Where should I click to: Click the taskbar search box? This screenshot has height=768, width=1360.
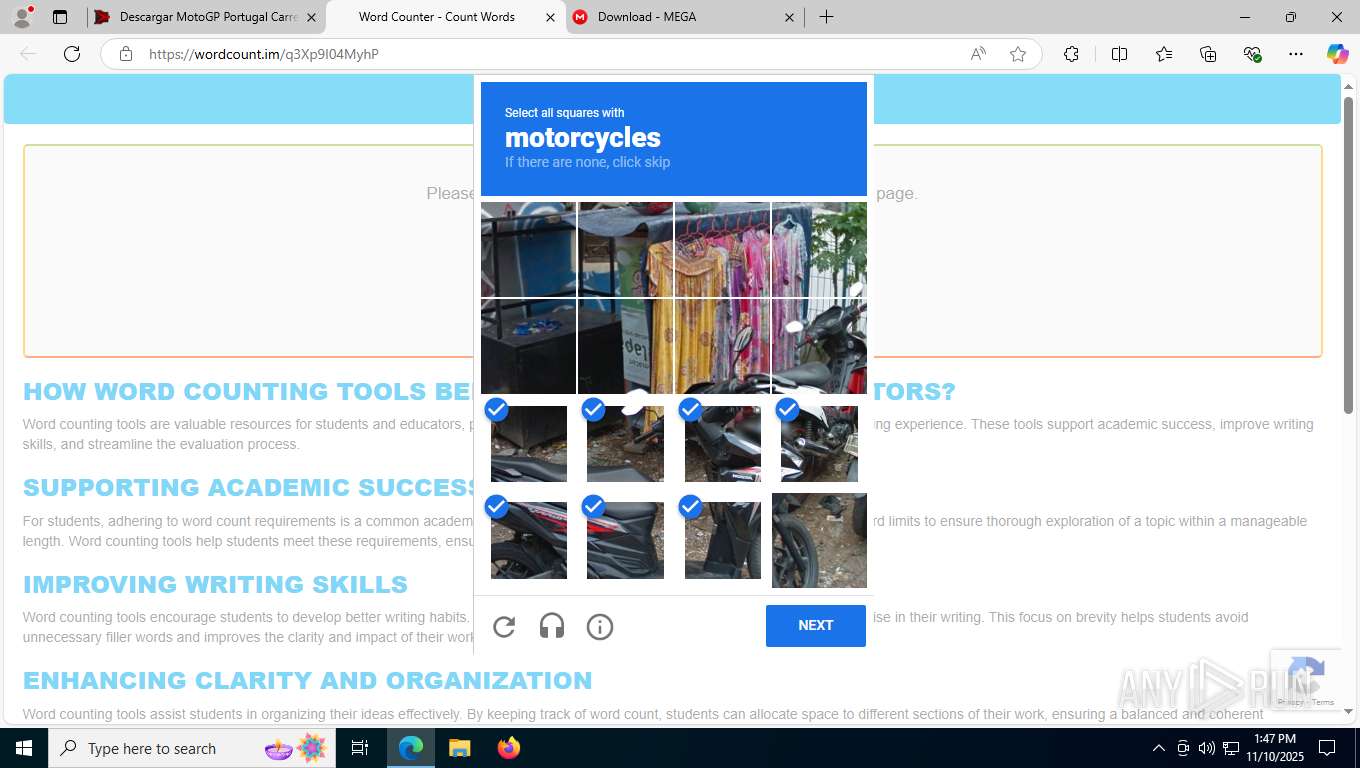point(193,748)
